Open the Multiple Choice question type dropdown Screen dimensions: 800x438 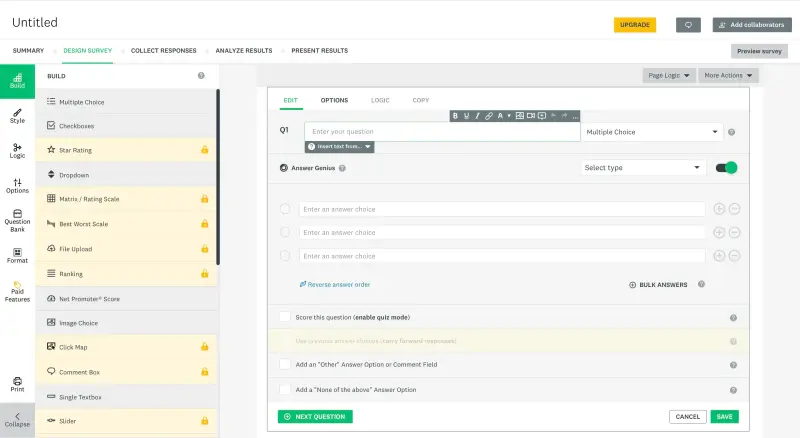(652, 132)
